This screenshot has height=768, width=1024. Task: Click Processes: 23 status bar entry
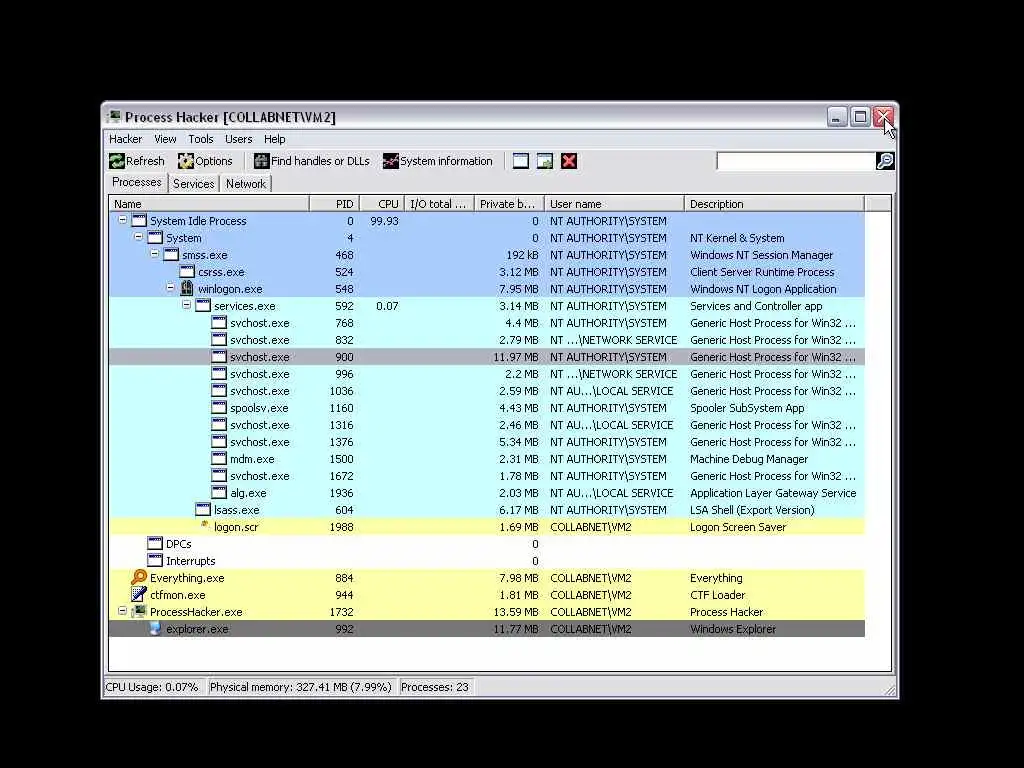tap(434, 687)
